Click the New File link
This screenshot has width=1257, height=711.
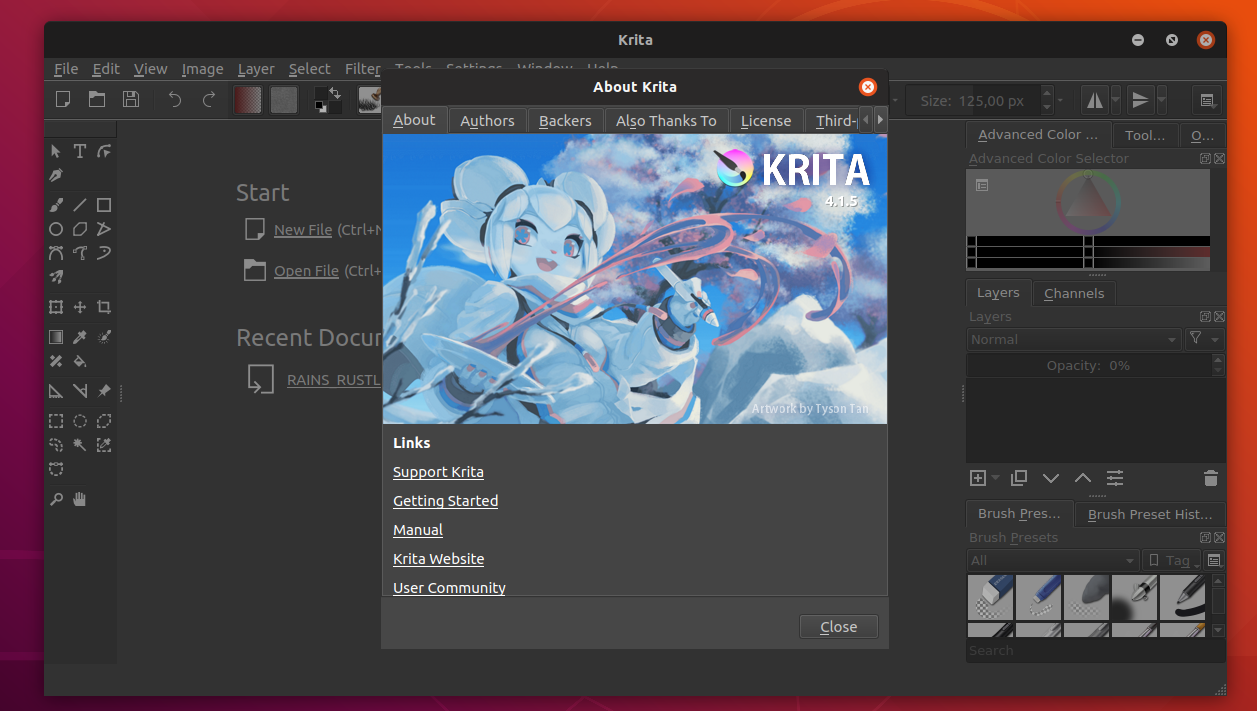tap(303, 230)
